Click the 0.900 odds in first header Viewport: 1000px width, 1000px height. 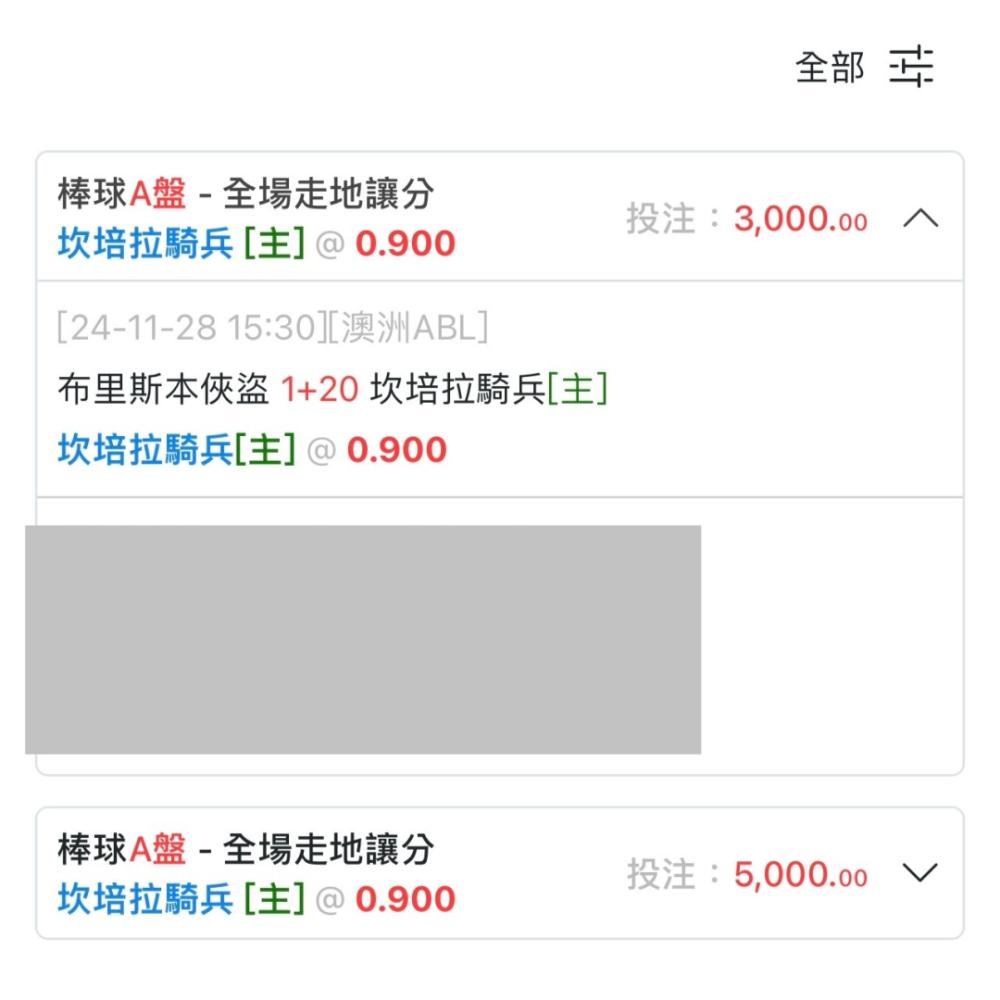(x=406, y=244)
